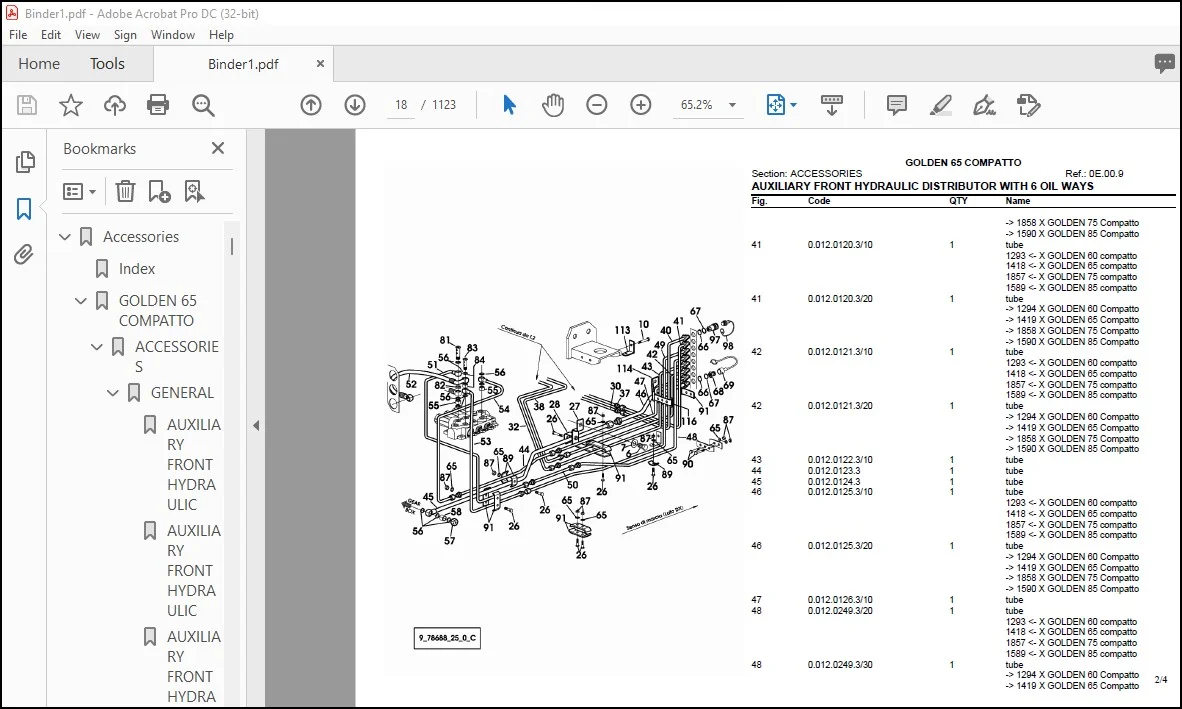
Task: Add a sticky note comment
Action: 896,105
